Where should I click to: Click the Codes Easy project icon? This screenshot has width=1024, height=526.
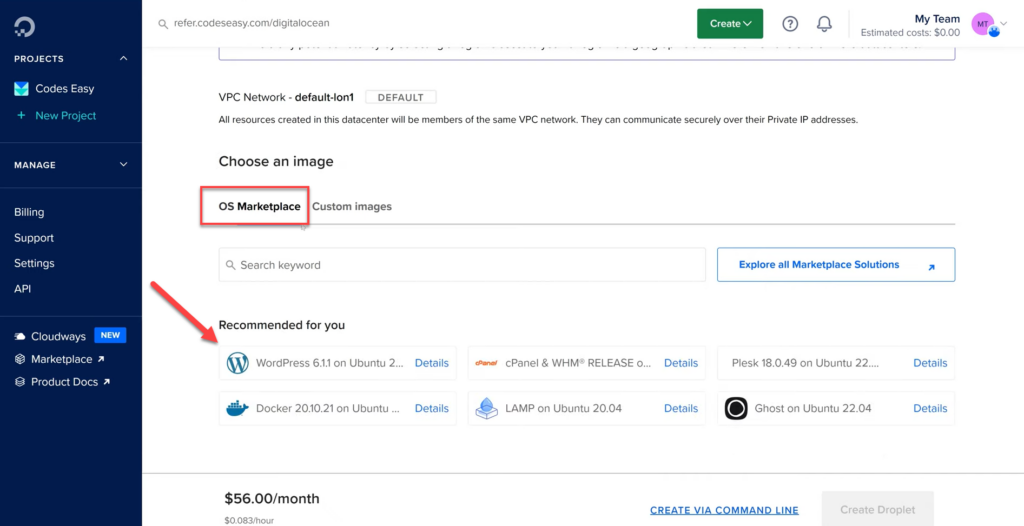(22, 89)
